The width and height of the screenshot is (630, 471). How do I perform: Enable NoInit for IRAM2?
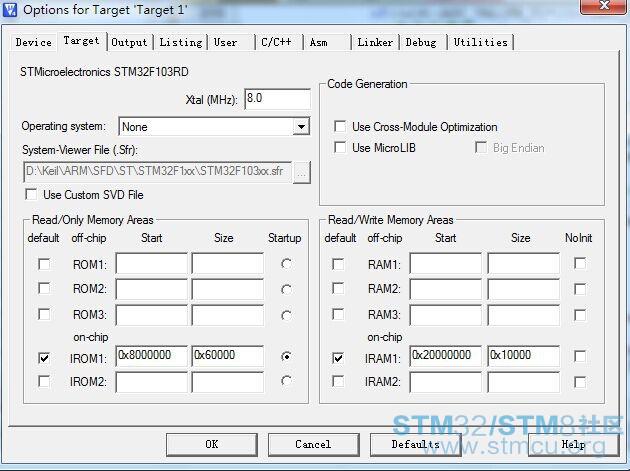[580, 382]
